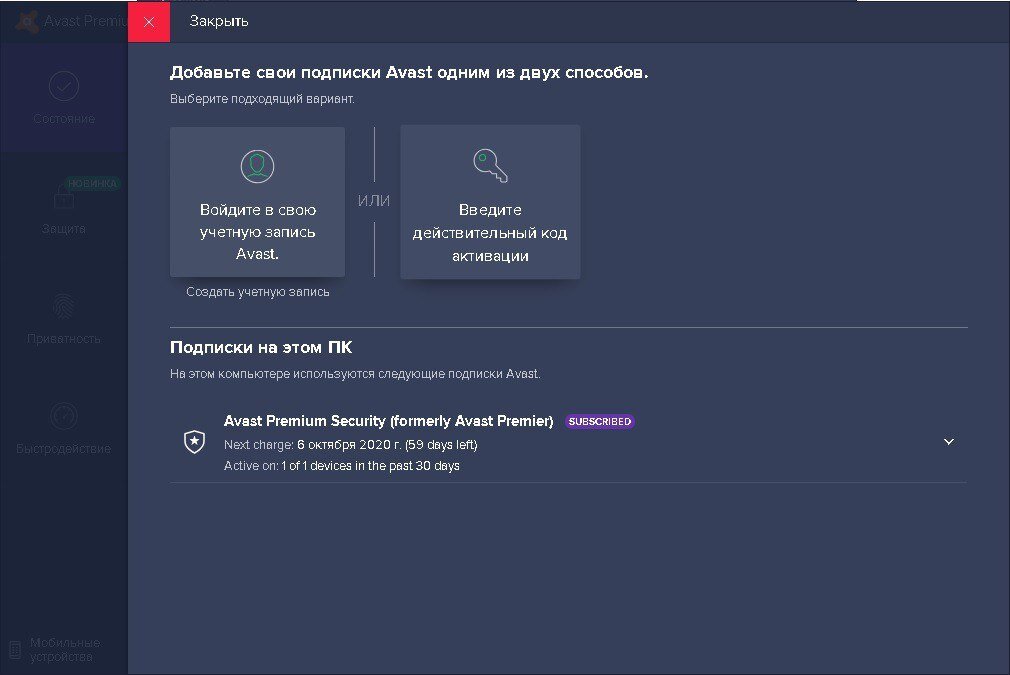The image size is (1010, 675).
Task: Select the activation code entry card
Action: (490, 202)
